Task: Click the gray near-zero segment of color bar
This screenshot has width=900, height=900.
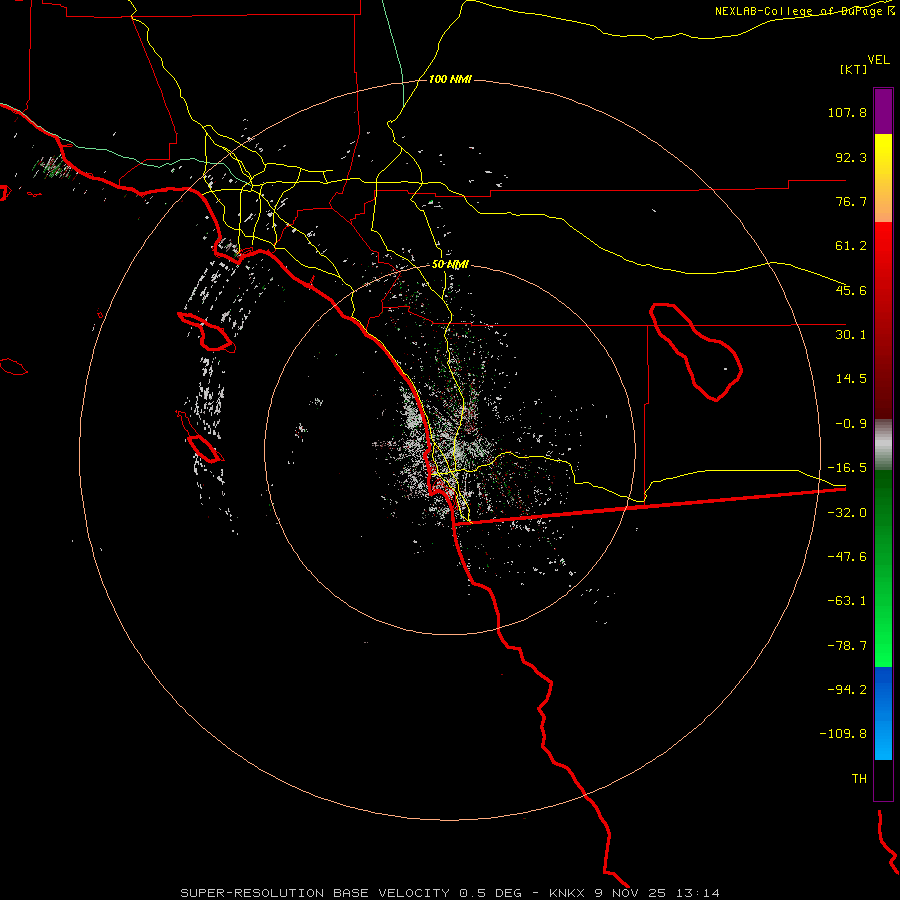Action: coord(883,445)
